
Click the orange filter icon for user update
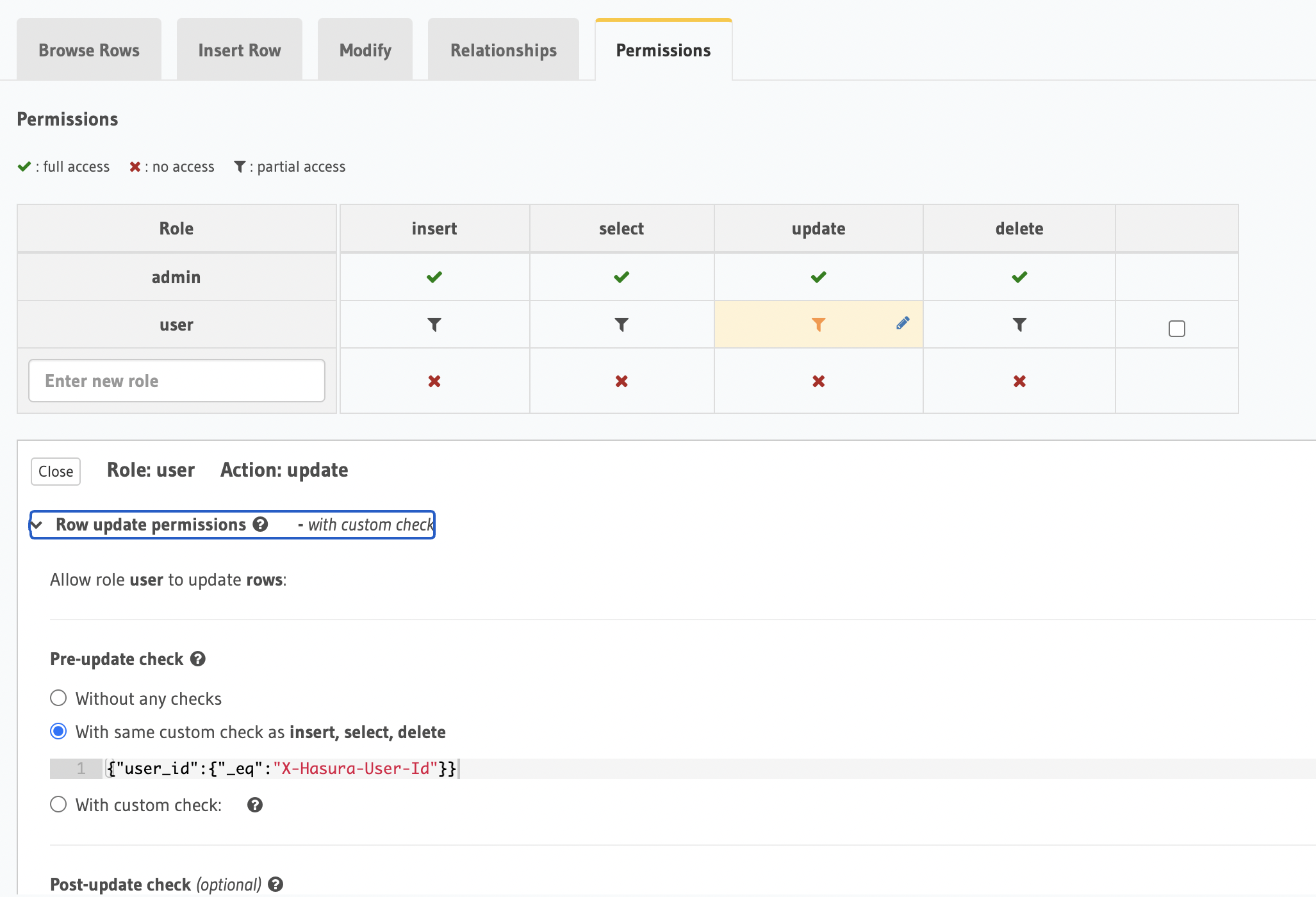[x=818, y=325]
